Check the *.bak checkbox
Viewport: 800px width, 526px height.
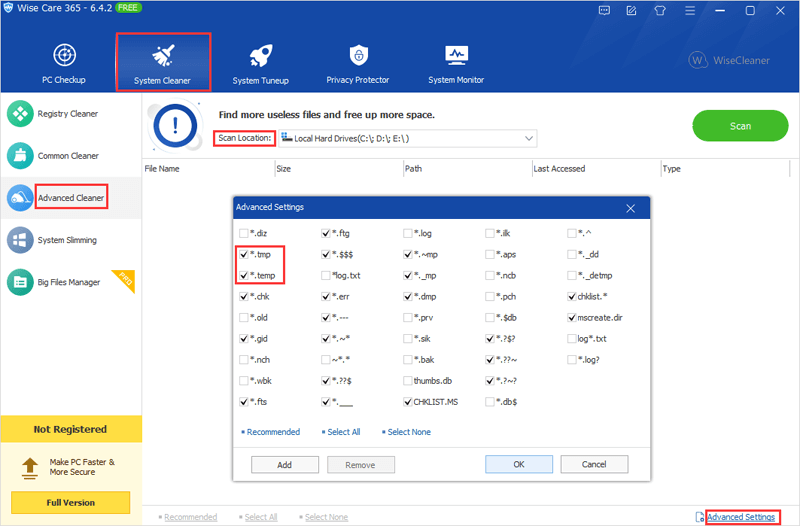407,360
